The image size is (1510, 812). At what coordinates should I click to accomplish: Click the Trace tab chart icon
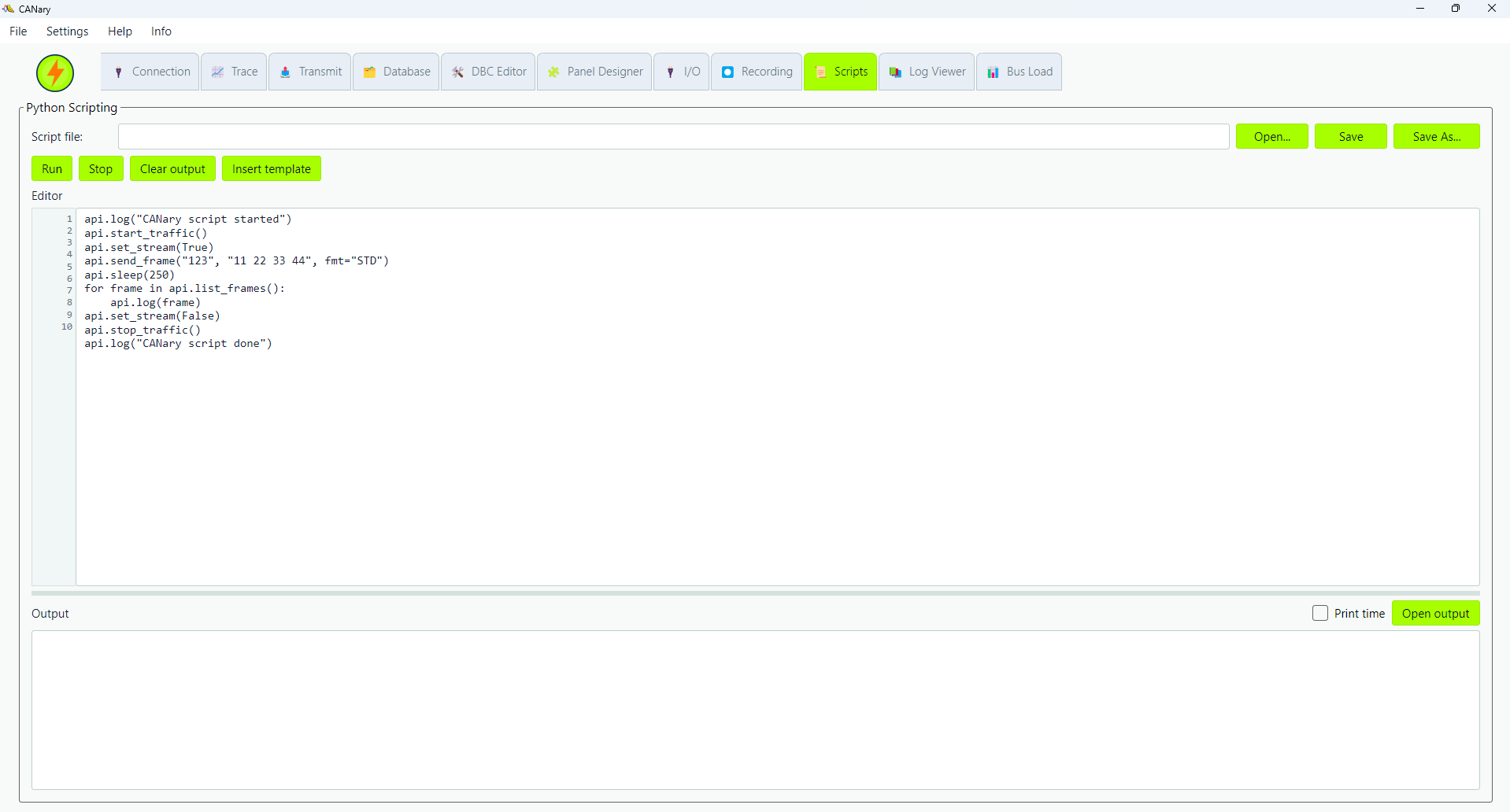pyautogui.click(x=218, y=72)
